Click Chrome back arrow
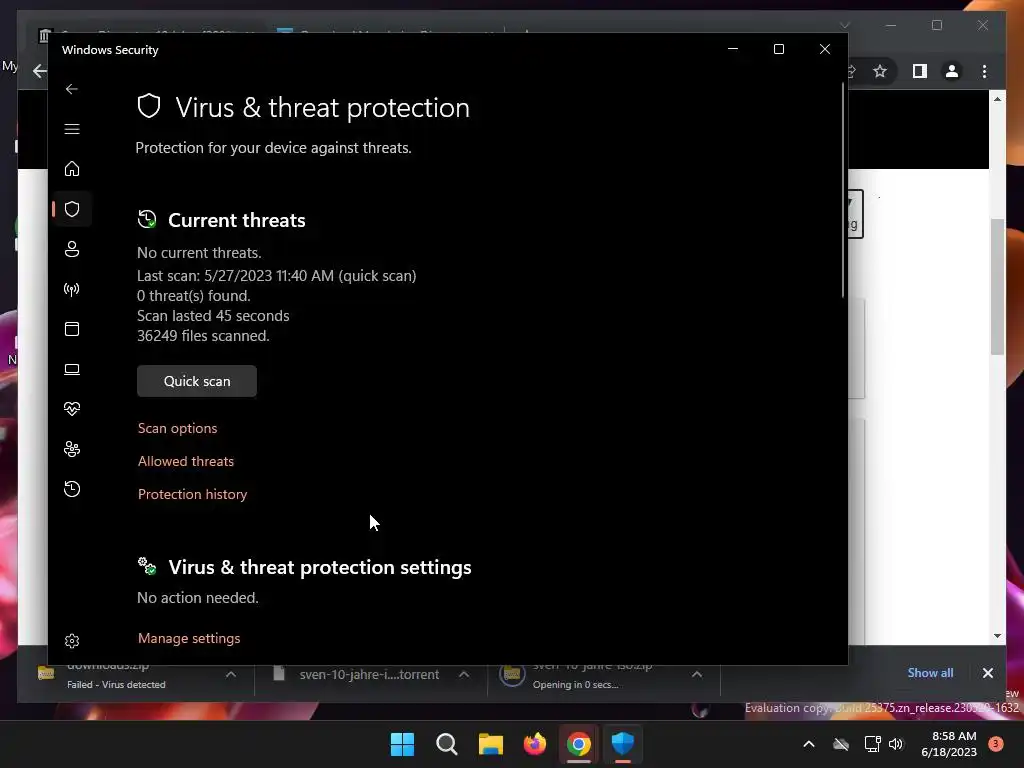This screenshot has height=768, width=1024. 40,71
